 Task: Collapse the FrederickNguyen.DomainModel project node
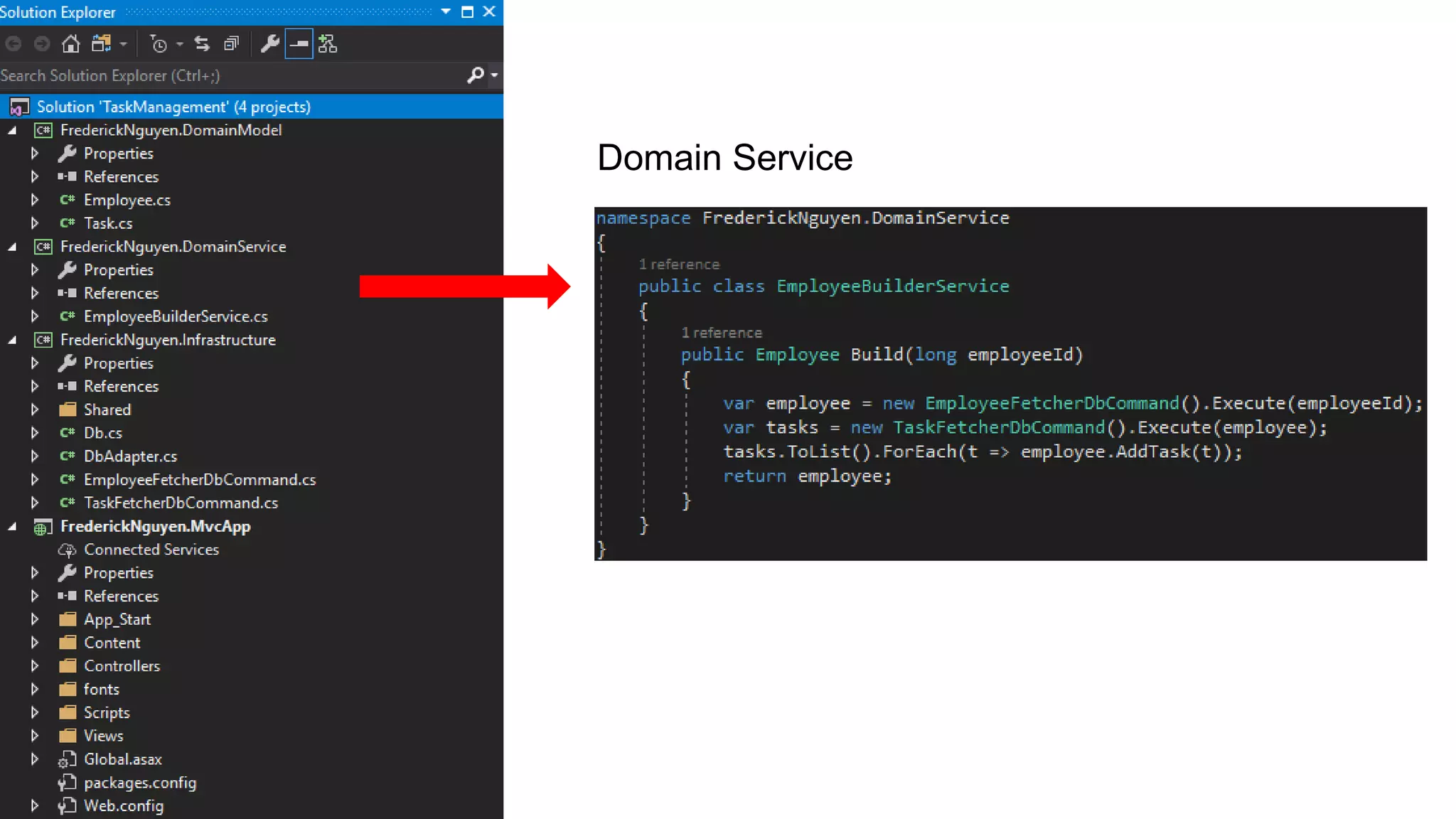tap(12, 130)
